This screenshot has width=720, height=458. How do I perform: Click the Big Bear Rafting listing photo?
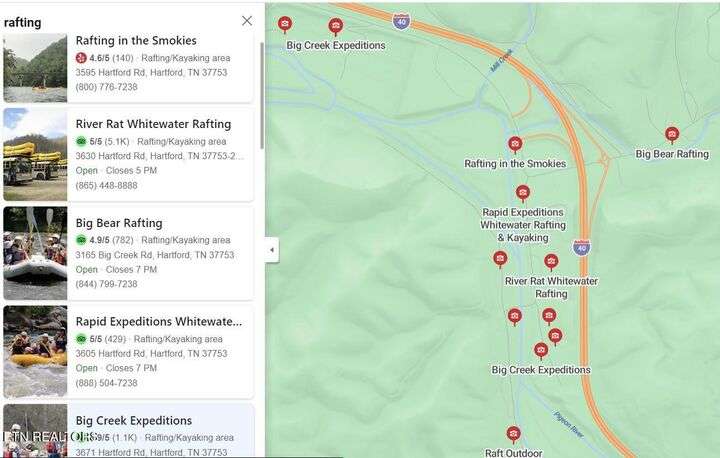coord(35,253)
